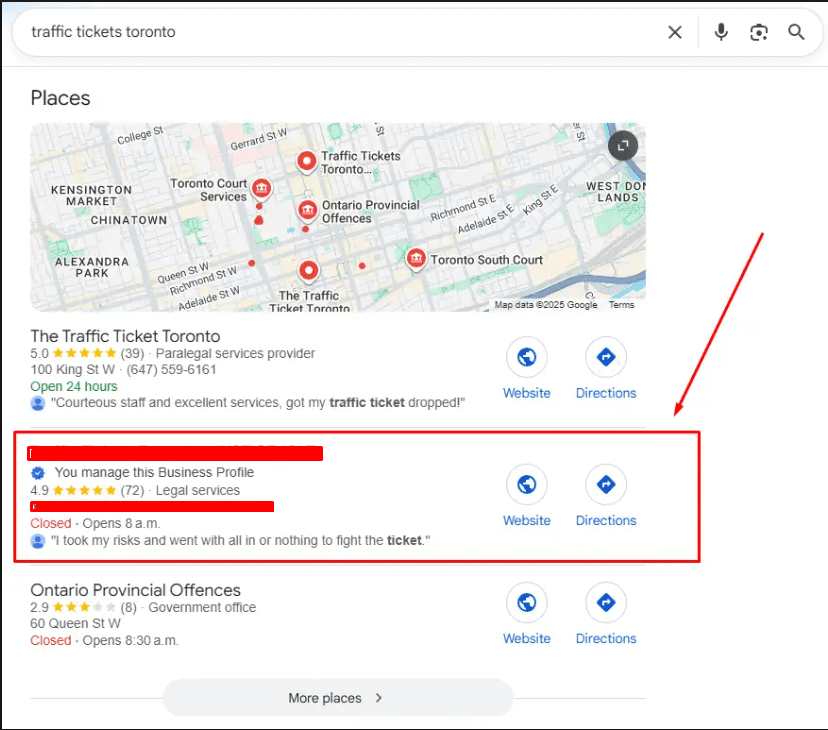The height and width of the screenshot is (730, 828).
Task: Click the Alexandra Park label on the map
Action: 92,267
